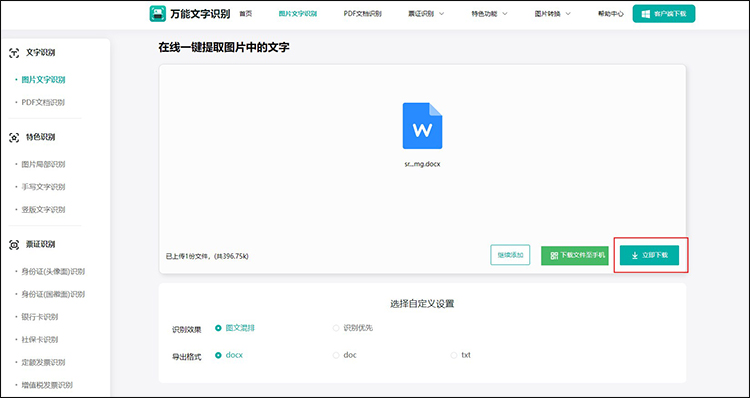Open 身份证(国徽面)识别 in the sidebar
Image resolution: width=750 pixels, height=398 pixels.
[53, 294]
